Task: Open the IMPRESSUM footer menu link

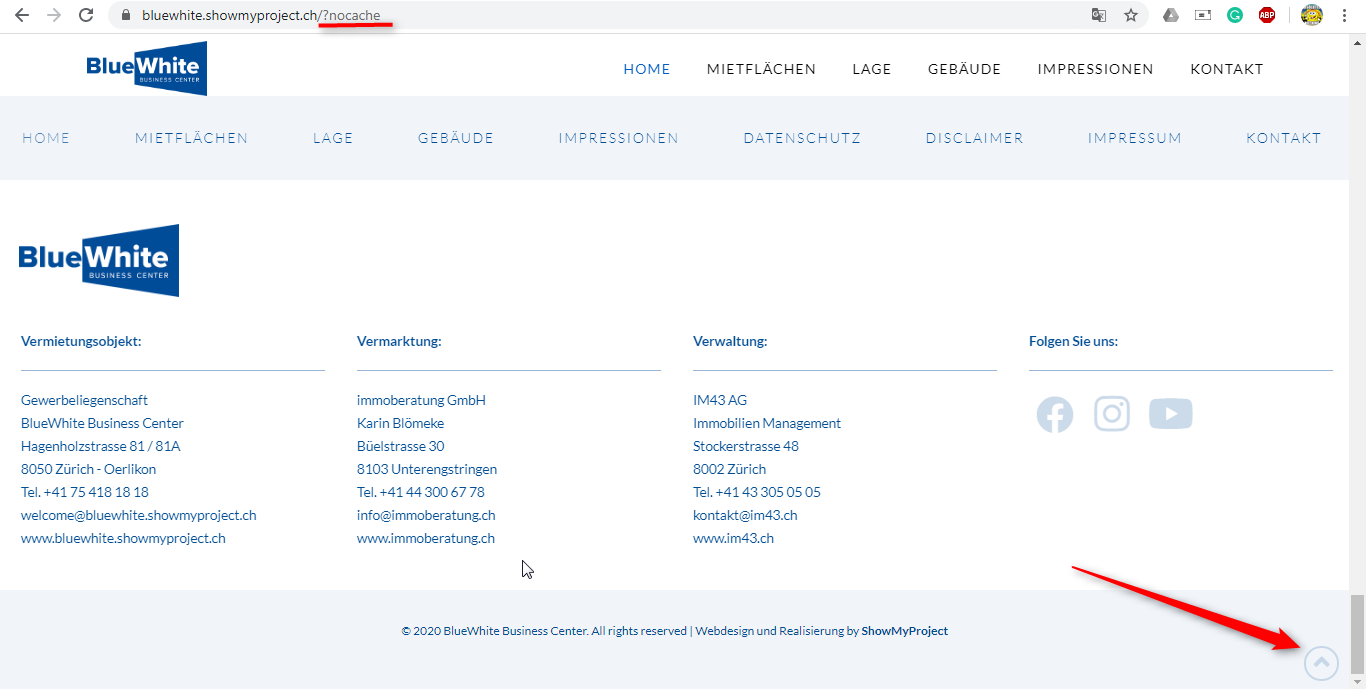Action: [1134, 138]
